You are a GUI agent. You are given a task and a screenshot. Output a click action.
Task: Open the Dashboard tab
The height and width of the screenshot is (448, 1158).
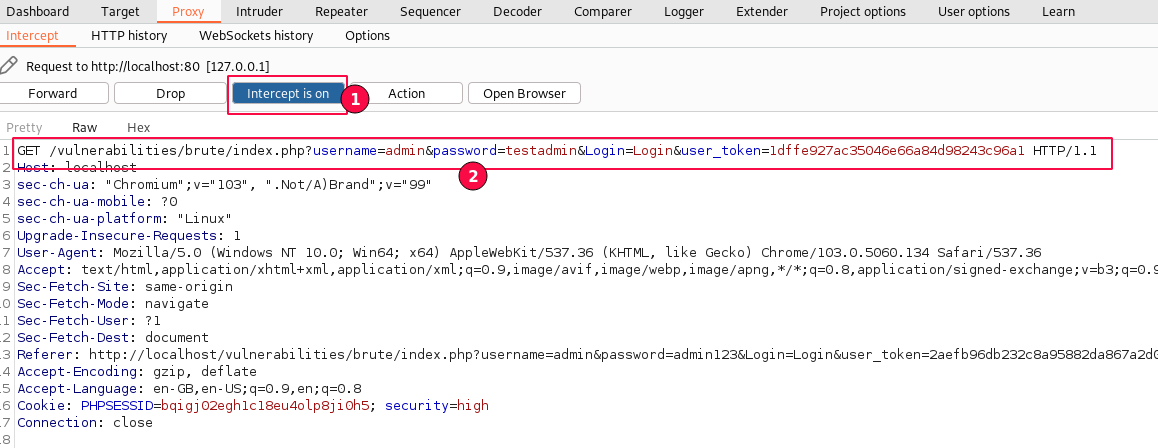click(x=38, y=12)
